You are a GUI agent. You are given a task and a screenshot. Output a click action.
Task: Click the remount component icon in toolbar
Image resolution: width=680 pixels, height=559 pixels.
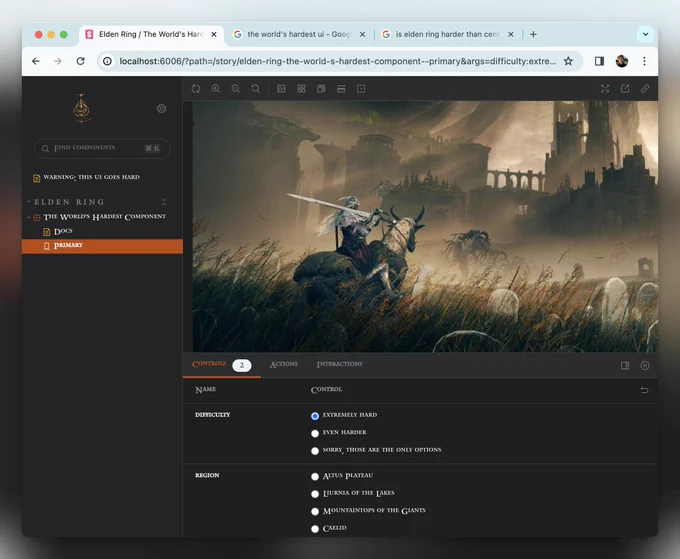point(196,89)
